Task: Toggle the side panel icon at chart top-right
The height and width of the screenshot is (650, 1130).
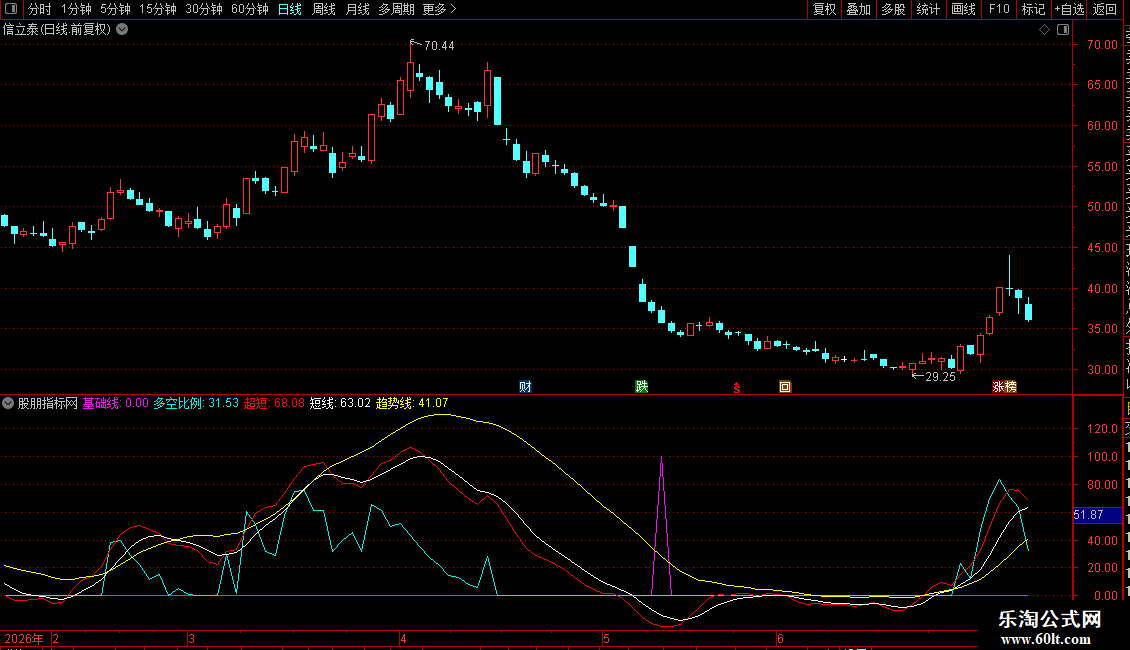Action: 1063,30
